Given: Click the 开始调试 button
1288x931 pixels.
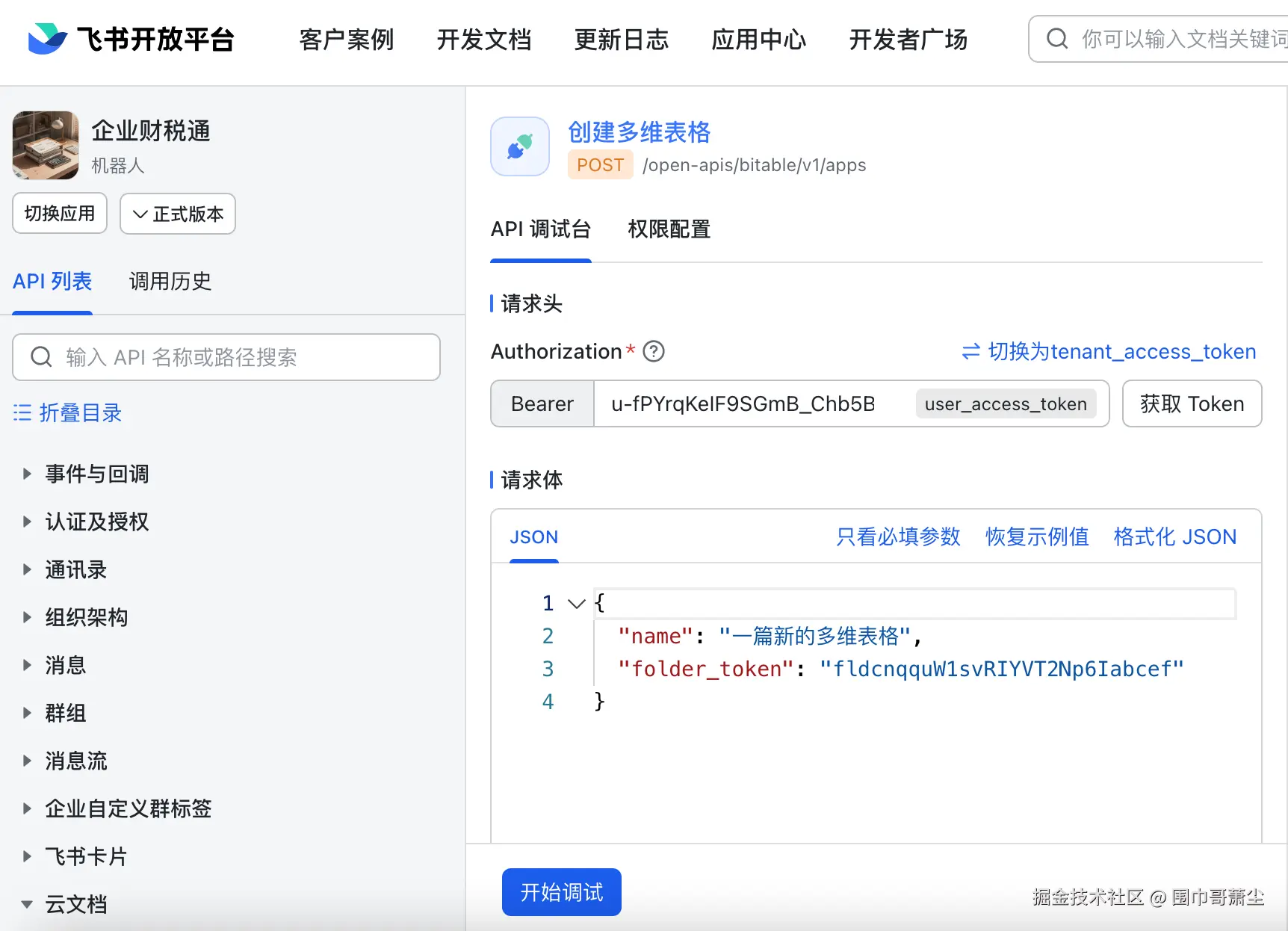Looking at the screenshot, I should click(x=561, y=892).
